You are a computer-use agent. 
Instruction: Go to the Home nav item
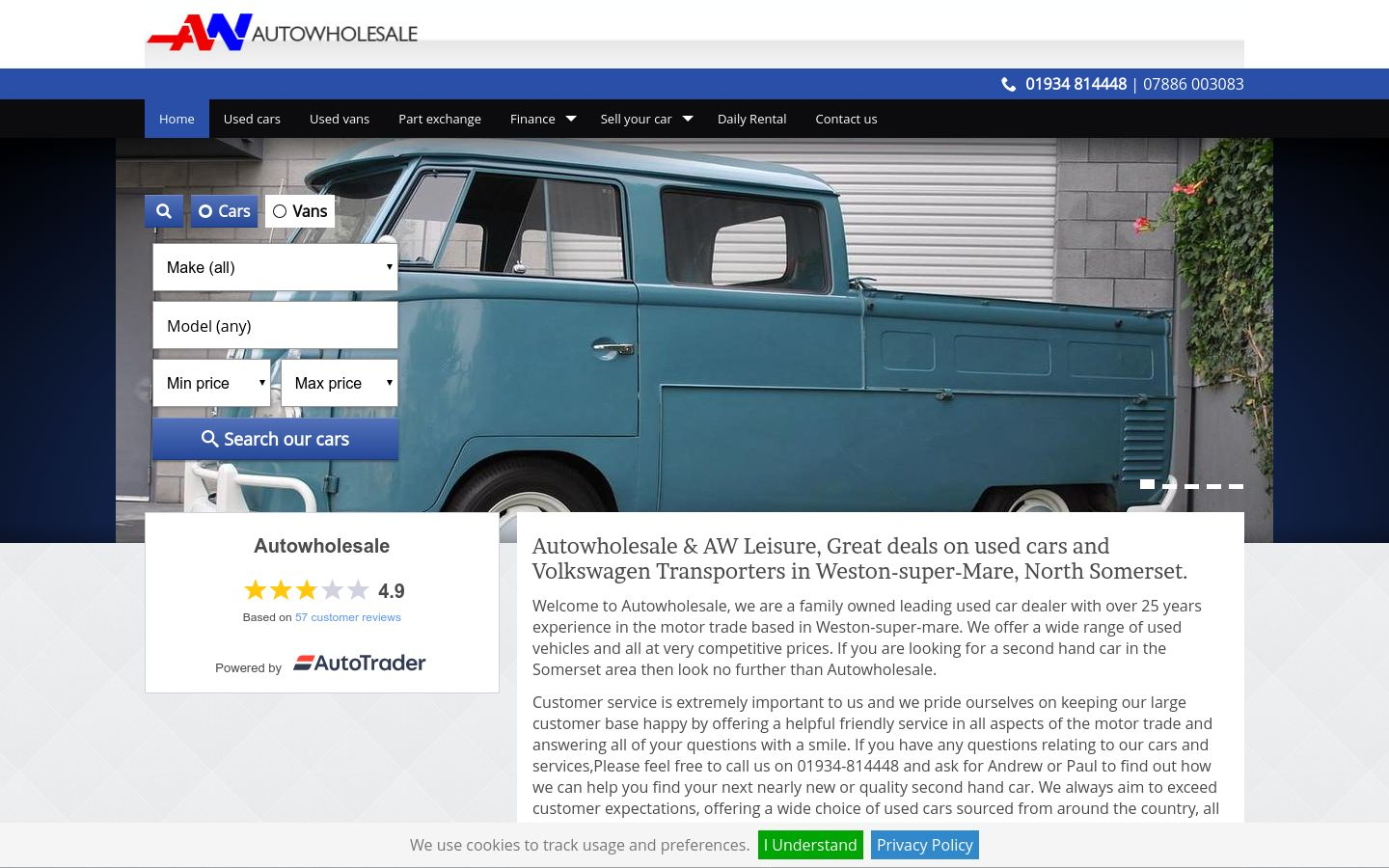point(177,119)
